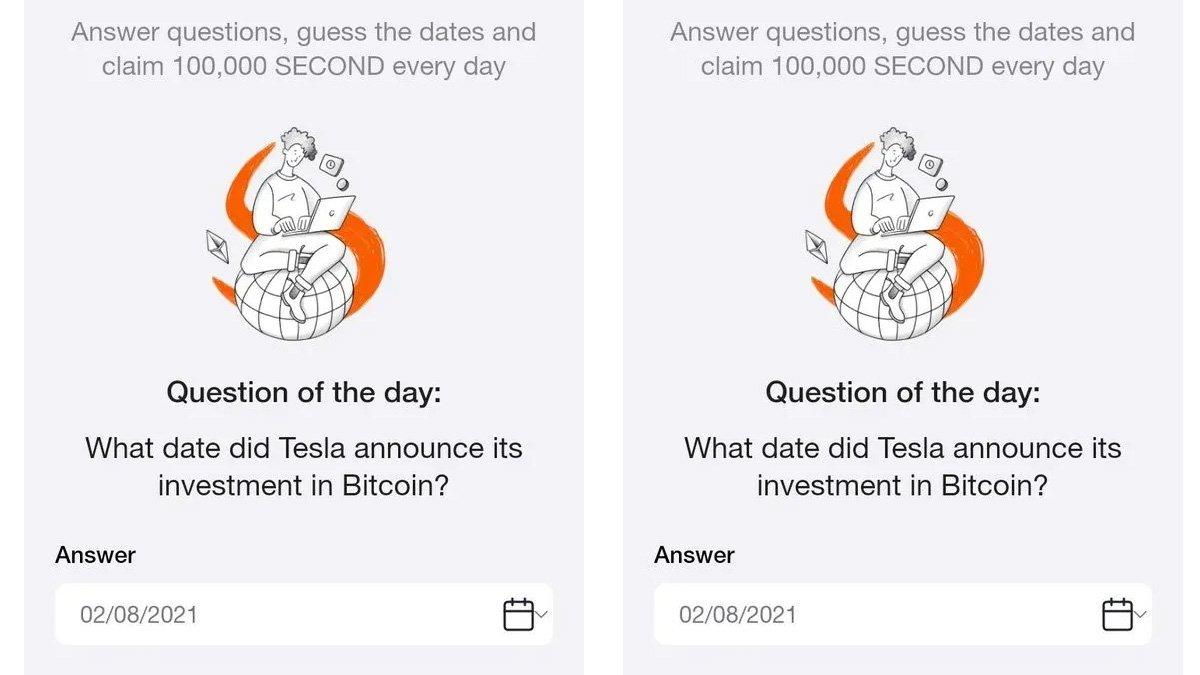Click the laptop in the left illustration
Screen dimensions: 1200x675
(330, 212)
